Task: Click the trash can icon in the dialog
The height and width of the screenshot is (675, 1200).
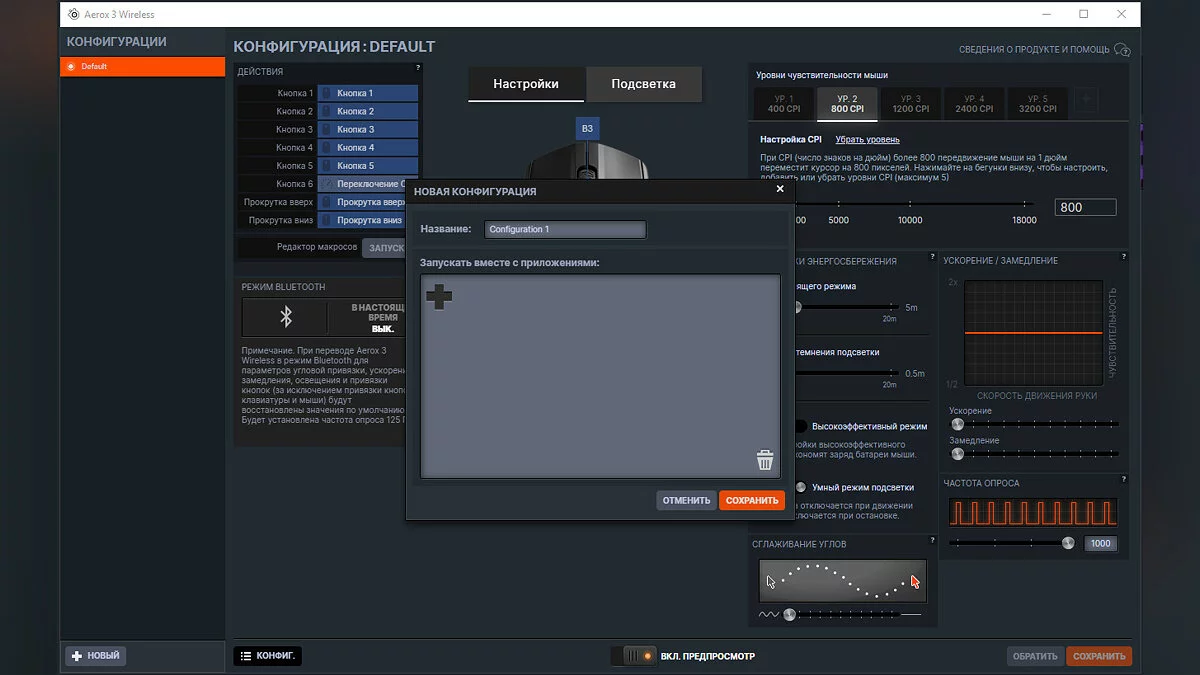Action: [765, 460]
